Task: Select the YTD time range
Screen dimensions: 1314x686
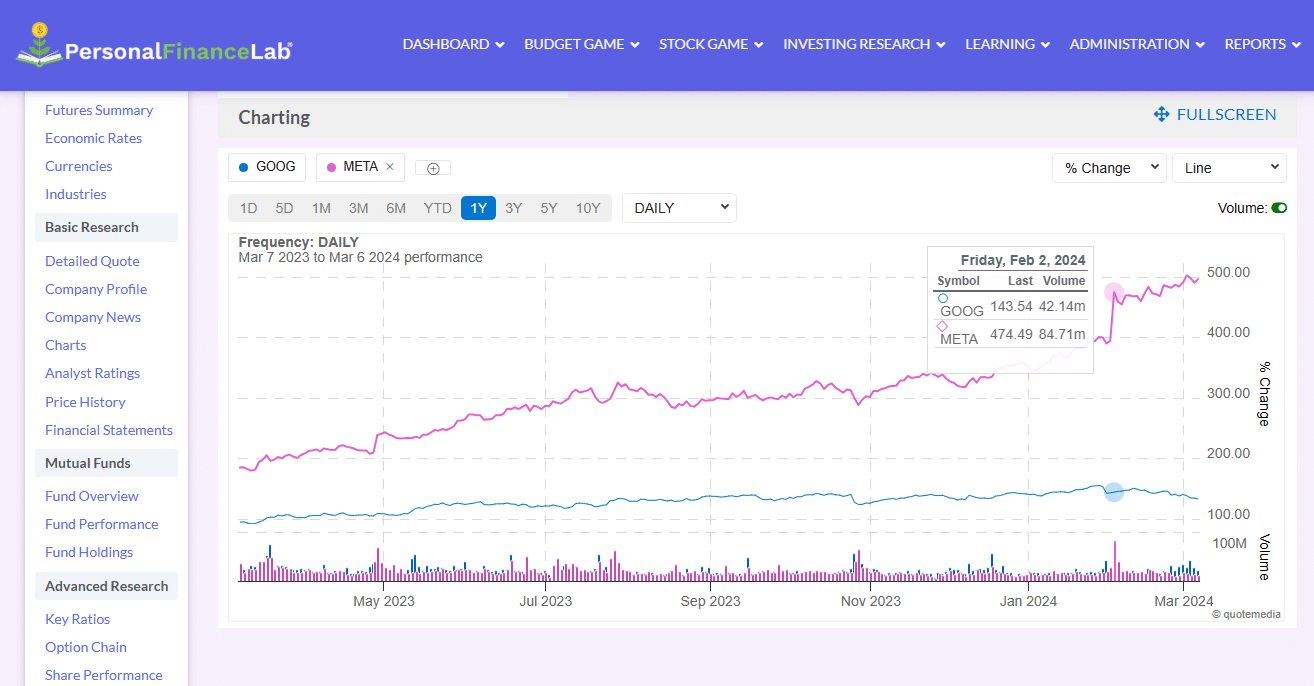Action: 438,208
